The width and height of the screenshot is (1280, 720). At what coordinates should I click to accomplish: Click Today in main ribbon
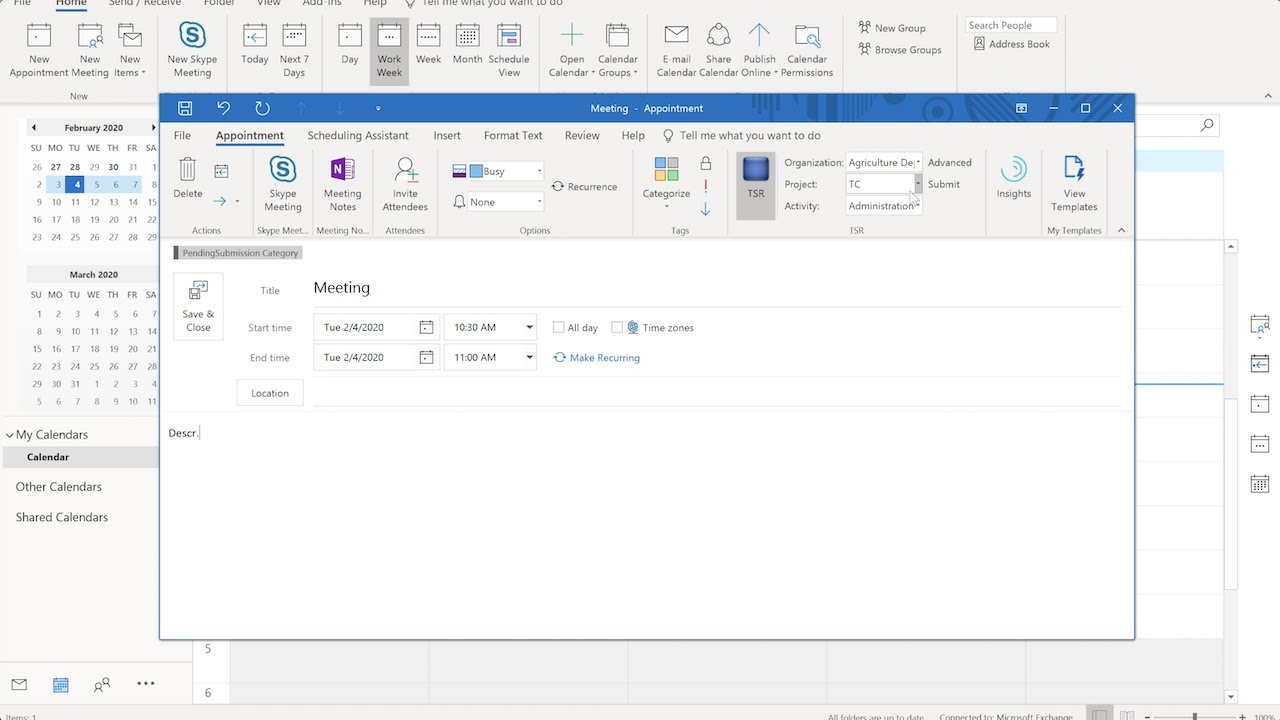click(255, 45)
